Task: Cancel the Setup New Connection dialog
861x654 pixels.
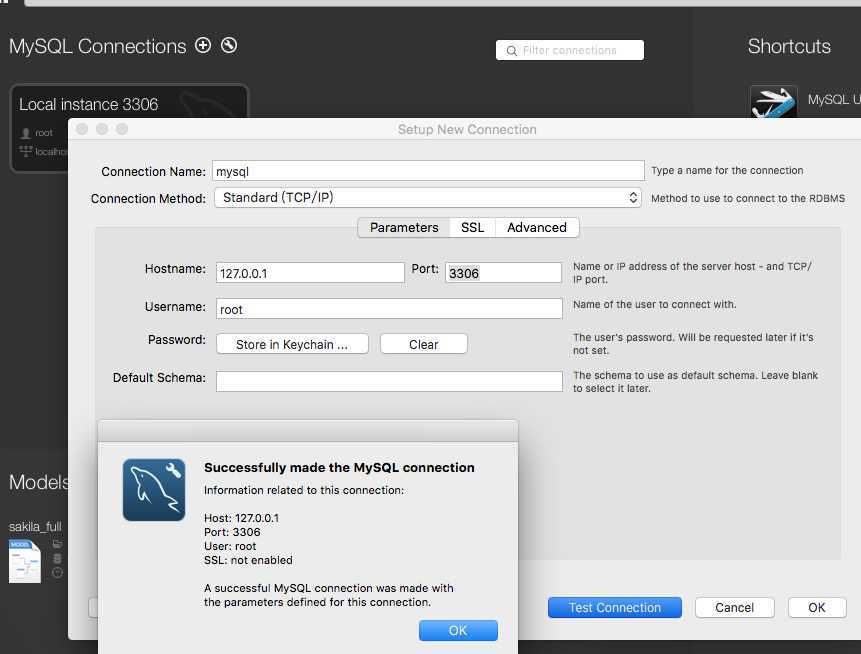Action: click(x=734, y=607)
